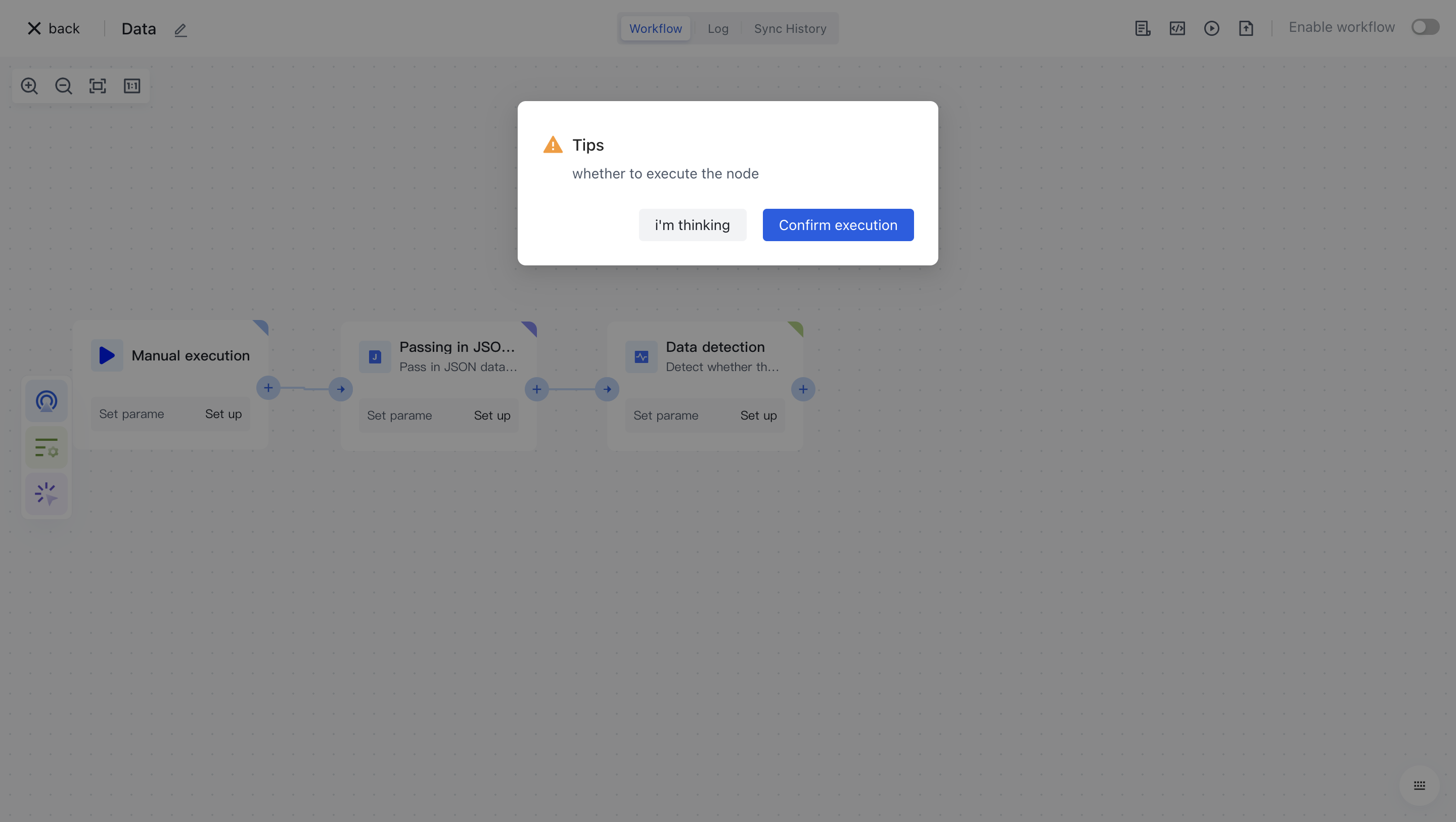Select the trigger node icon in sidebar

tap(47, 401)
